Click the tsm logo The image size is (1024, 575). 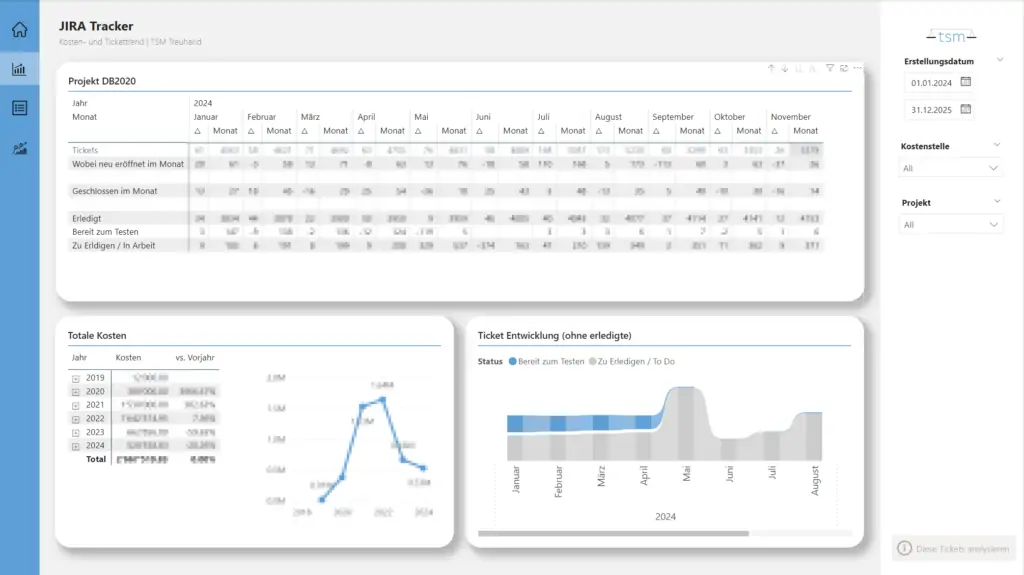[951, 37]
